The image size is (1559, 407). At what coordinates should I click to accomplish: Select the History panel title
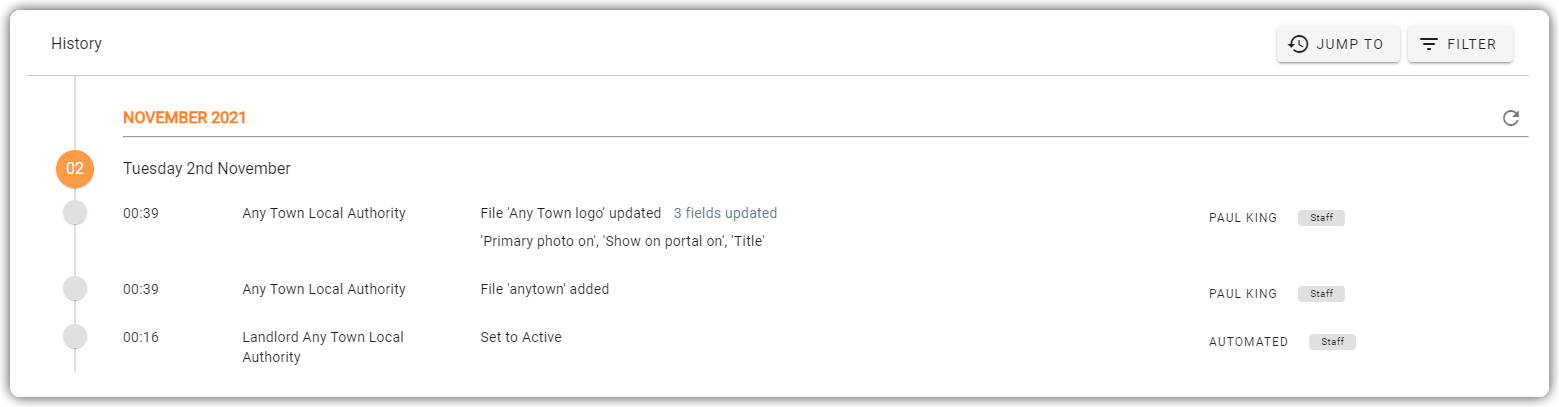pos(76,44)
